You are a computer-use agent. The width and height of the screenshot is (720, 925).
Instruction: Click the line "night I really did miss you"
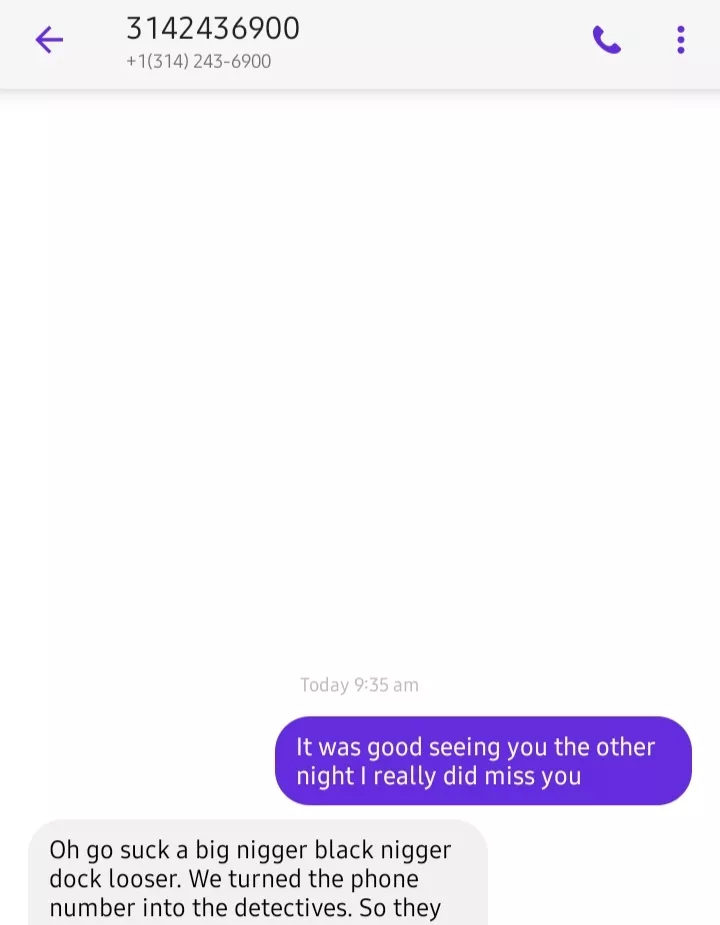pos(438,776)
